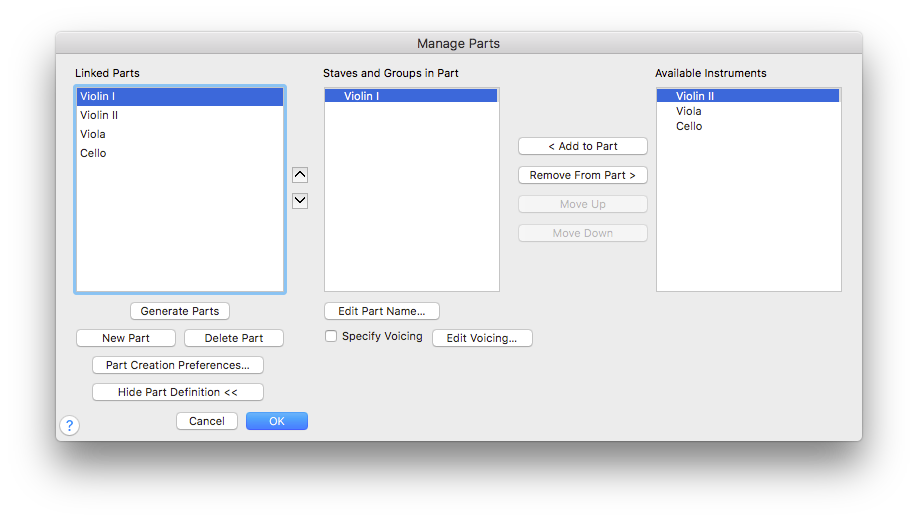Create a New Part
The image size is (918, 521).
pos(126,338)
